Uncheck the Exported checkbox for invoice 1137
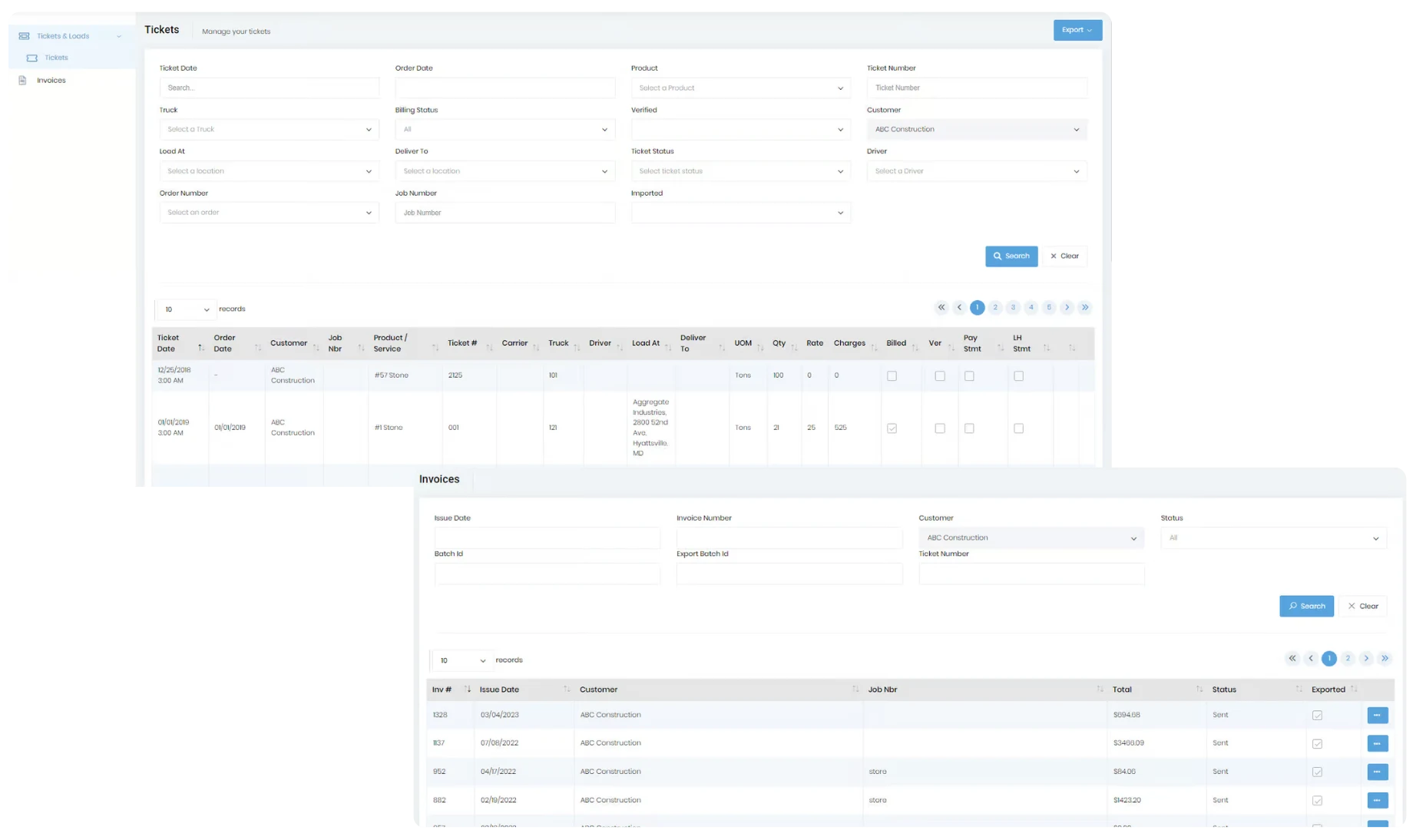This screenshot has width=1416, height=840. click(x=1318, y=743)
